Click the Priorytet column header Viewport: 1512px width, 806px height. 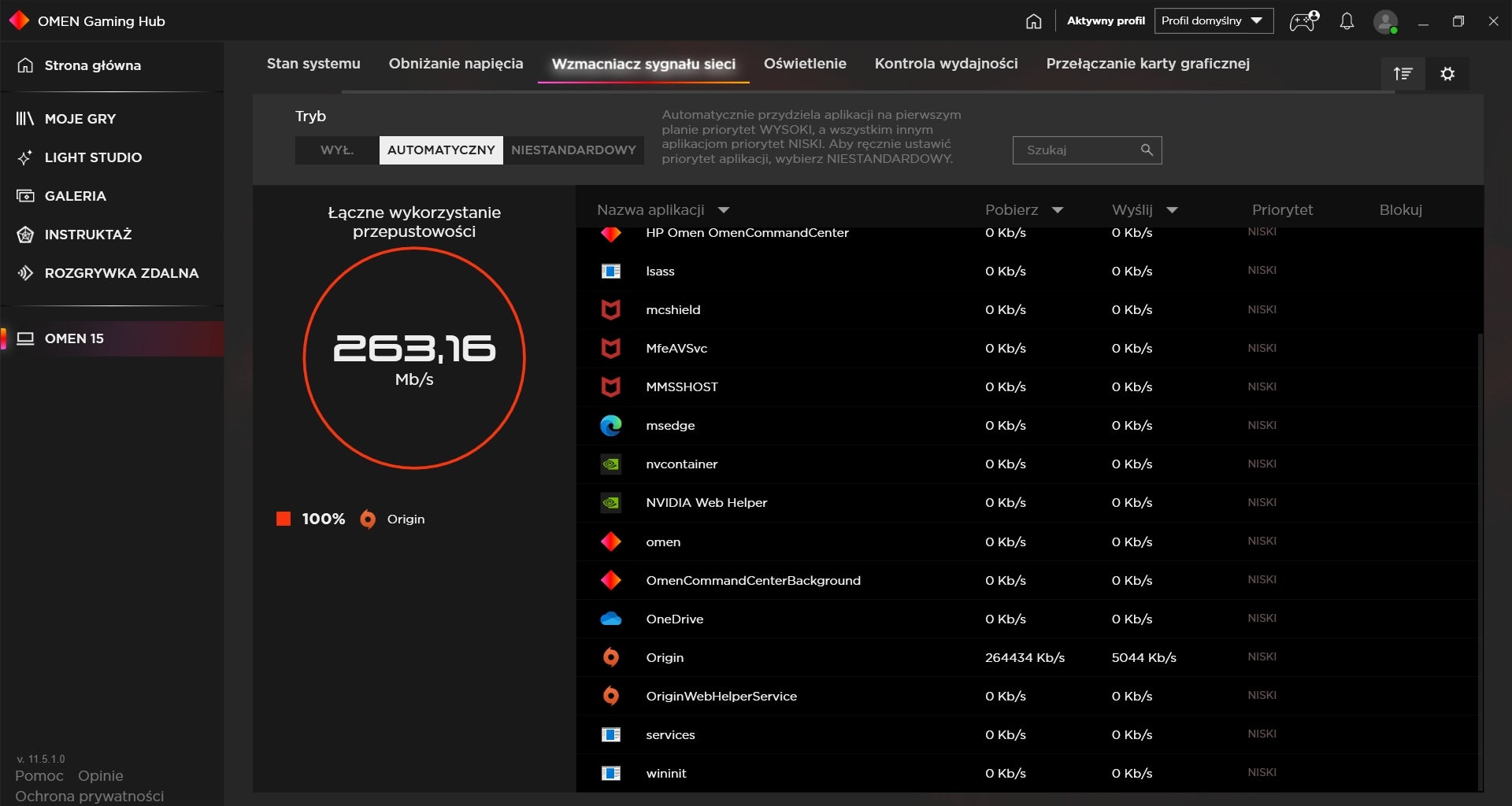[x=1282, y=210]
